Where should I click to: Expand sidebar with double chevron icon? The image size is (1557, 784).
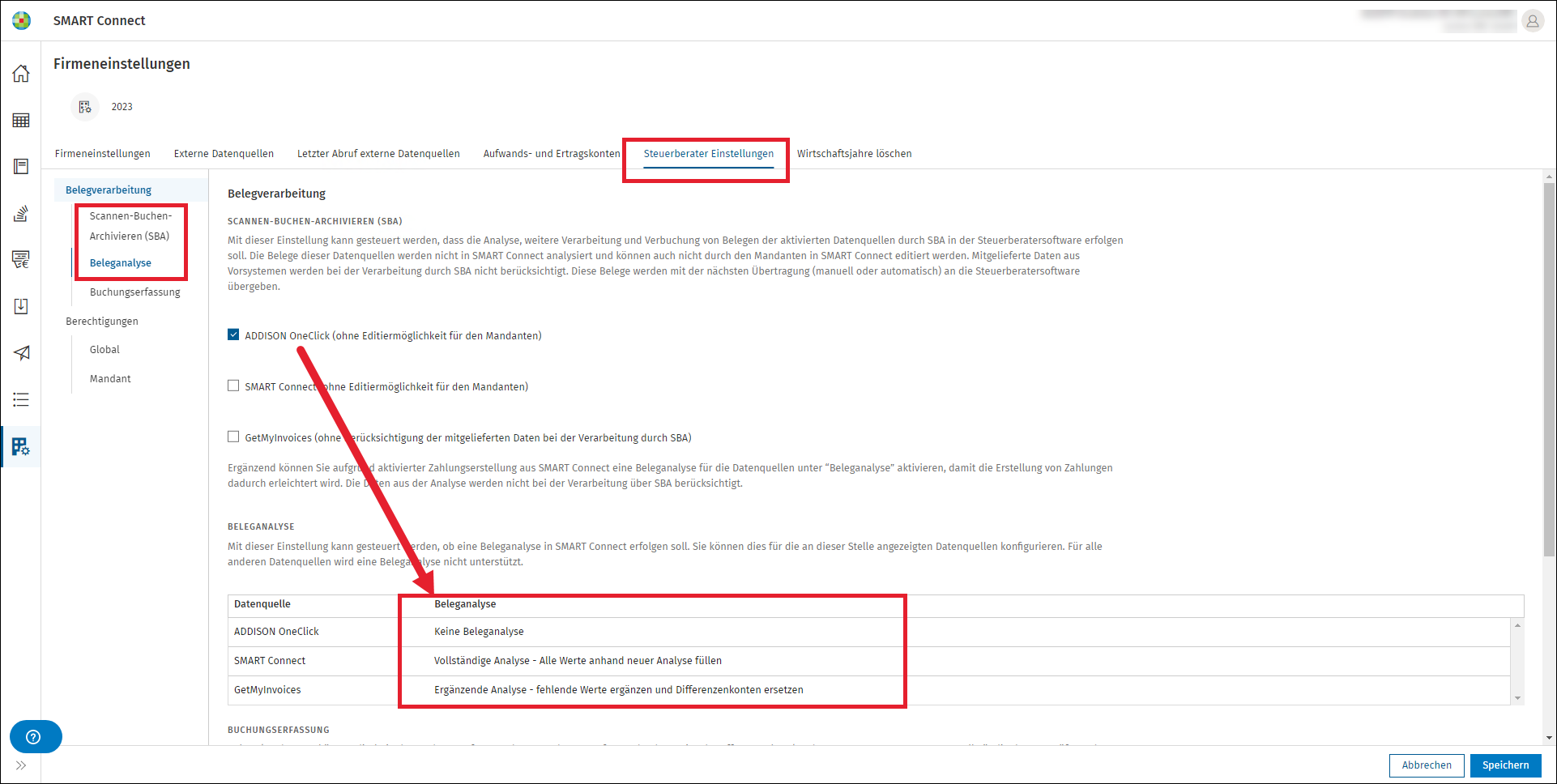point(21,765)
